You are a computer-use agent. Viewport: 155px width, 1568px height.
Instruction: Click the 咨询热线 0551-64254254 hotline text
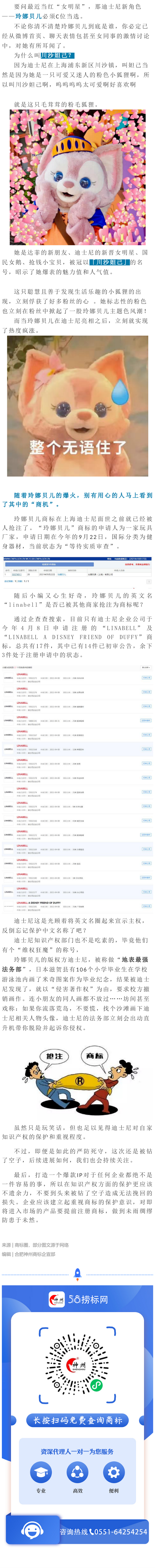[103, 1532]
